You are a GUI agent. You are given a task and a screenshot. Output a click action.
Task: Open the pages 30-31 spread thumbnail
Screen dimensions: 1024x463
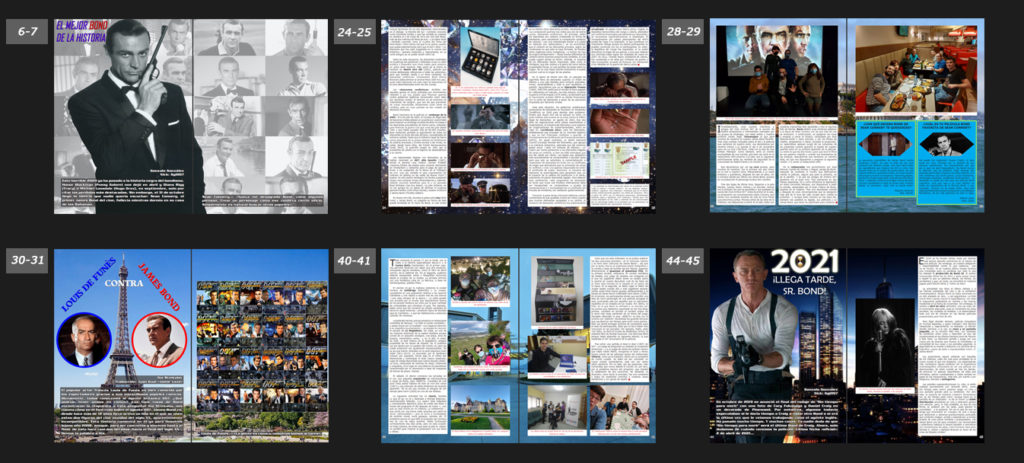pyautogui.click(x=191, y=345)
